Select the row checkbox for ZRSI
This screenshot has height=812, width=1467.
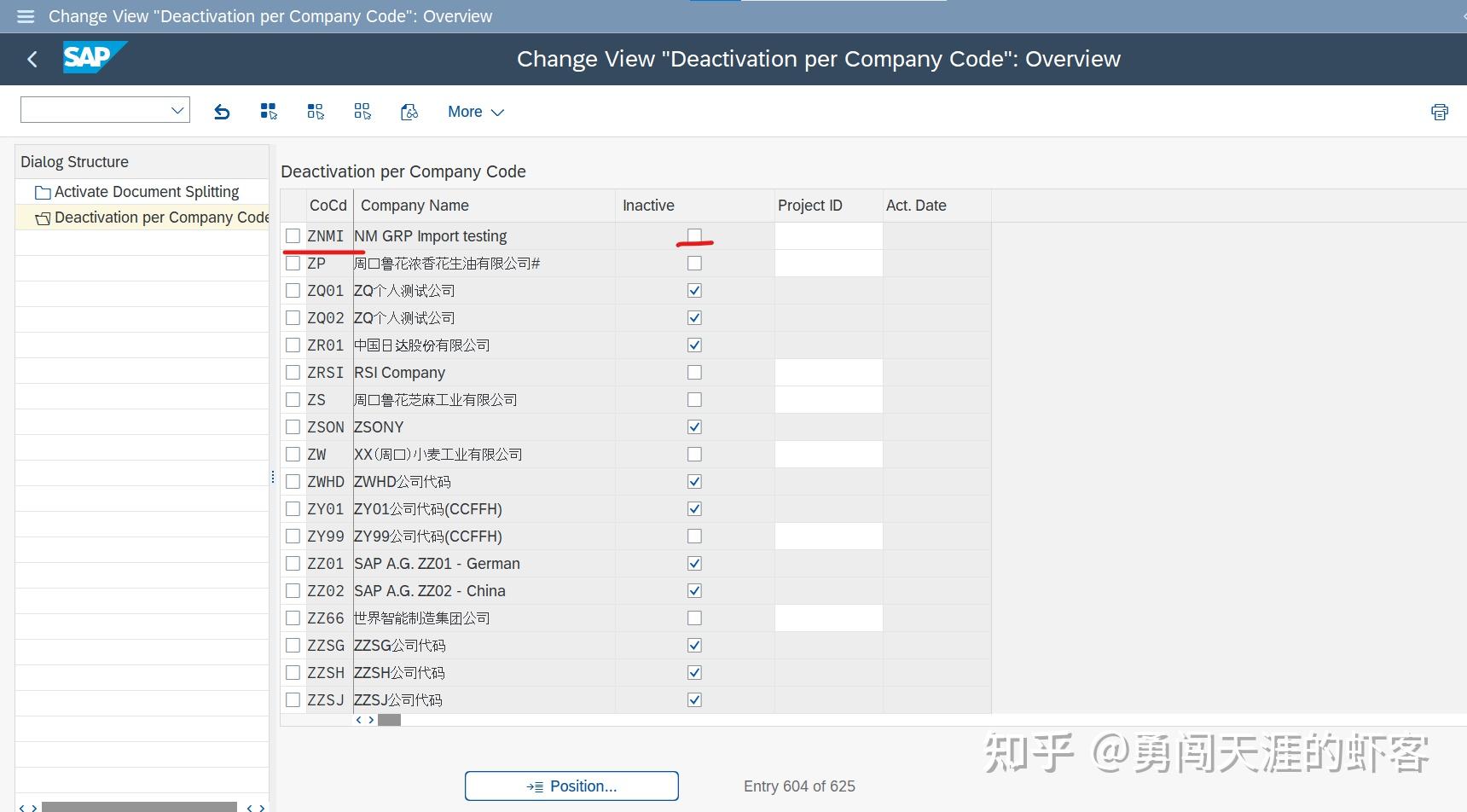coord(293,372)
